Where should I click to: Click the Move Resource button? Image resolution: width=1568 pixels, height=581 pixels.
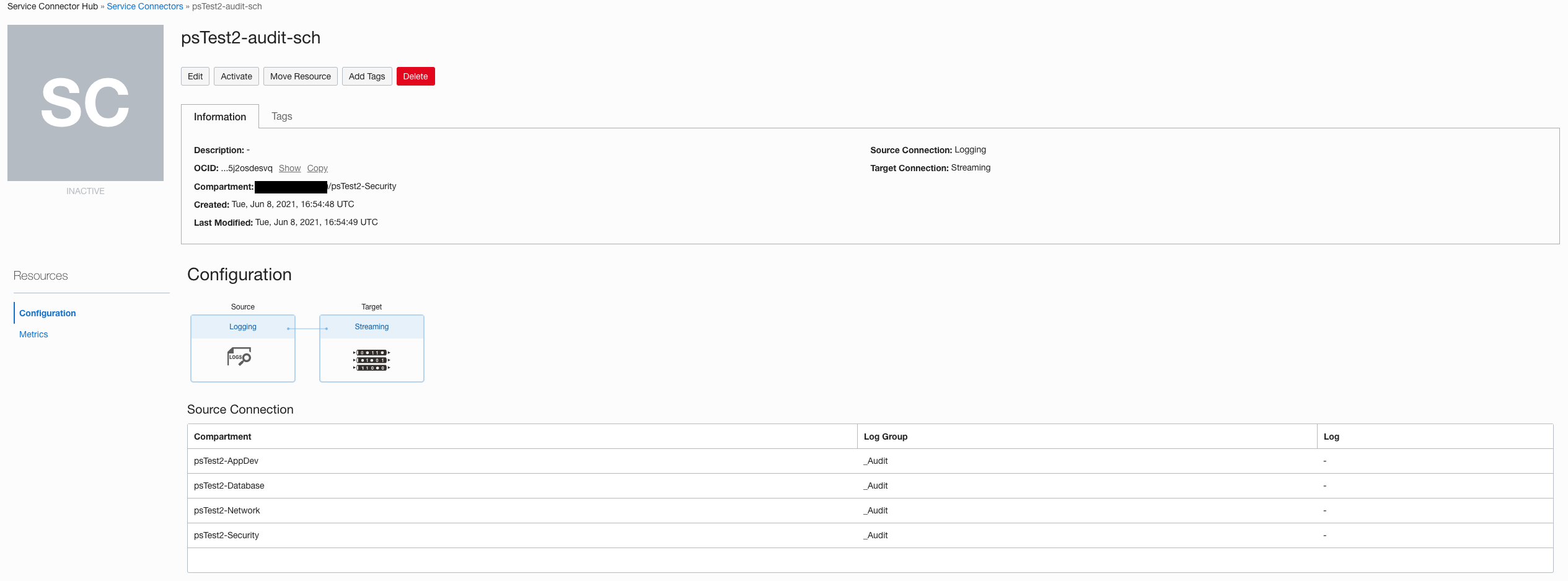(x=300, y=76)
